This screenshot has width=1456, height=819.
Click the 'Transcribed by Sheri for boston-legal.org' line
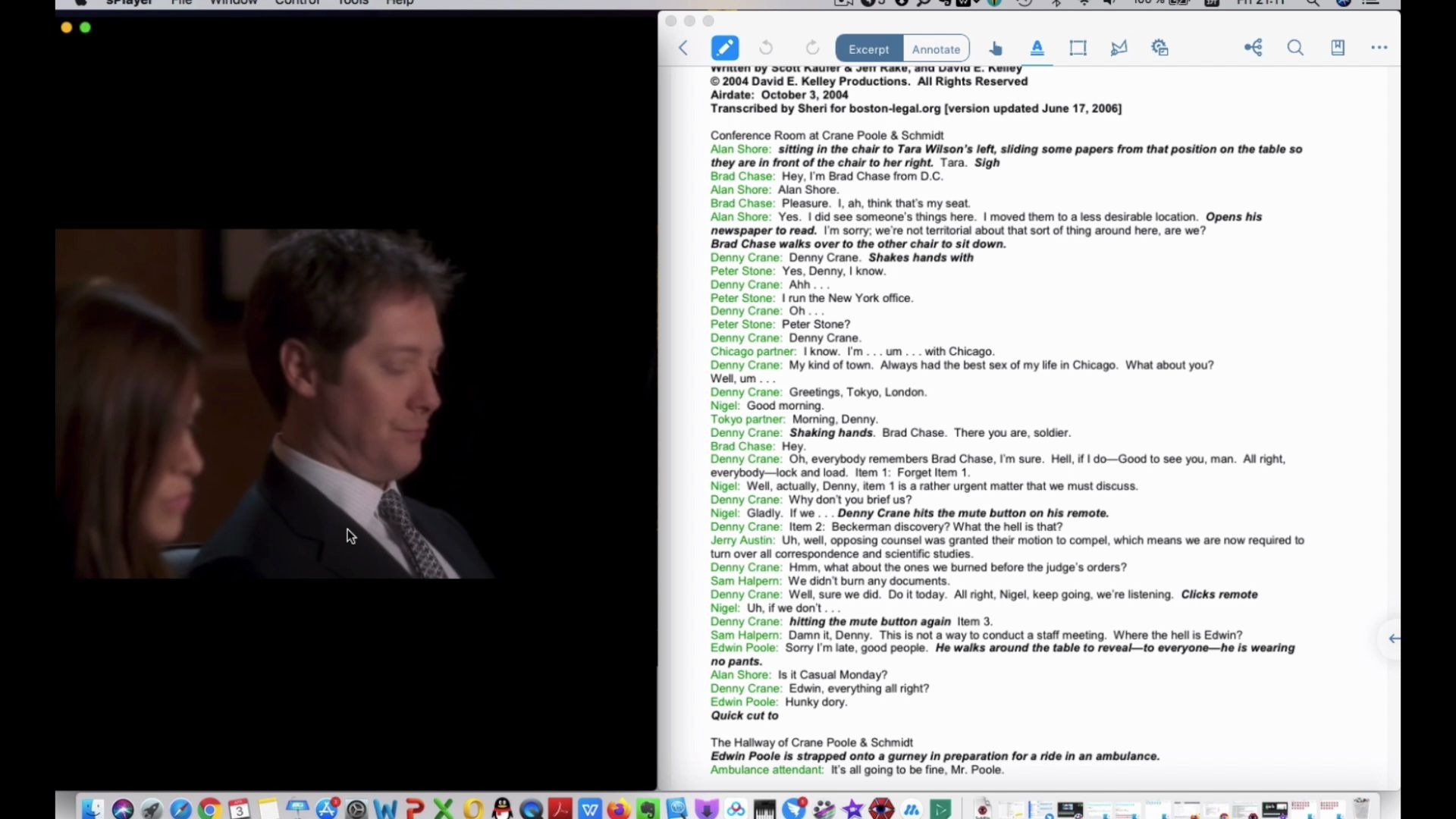(916, 108)
